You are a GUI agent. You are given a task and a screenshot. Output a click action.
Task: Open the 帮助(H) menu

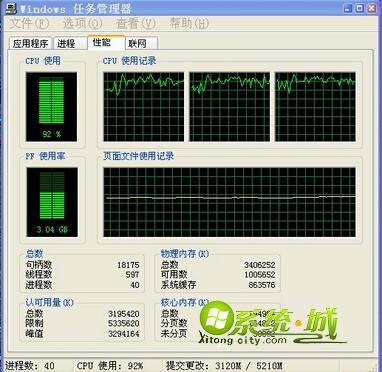189,23
